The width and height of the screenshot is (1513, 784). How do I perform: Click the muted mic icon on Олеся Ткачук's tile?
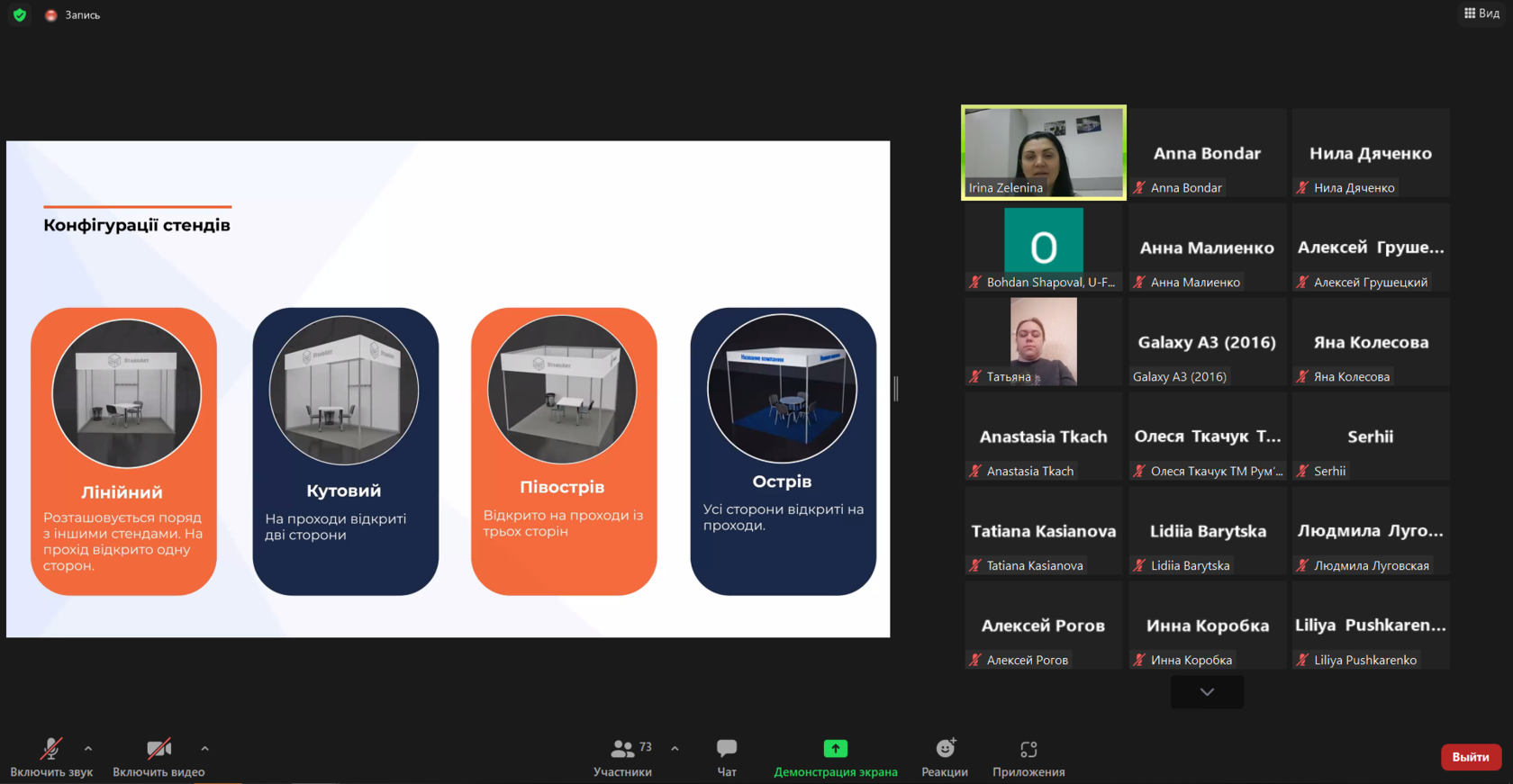tap(1139, 471)
